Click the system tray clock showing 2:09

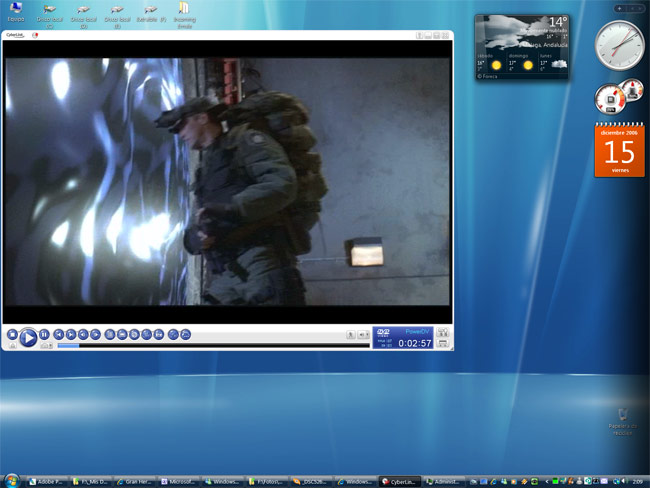click(638, 481)
